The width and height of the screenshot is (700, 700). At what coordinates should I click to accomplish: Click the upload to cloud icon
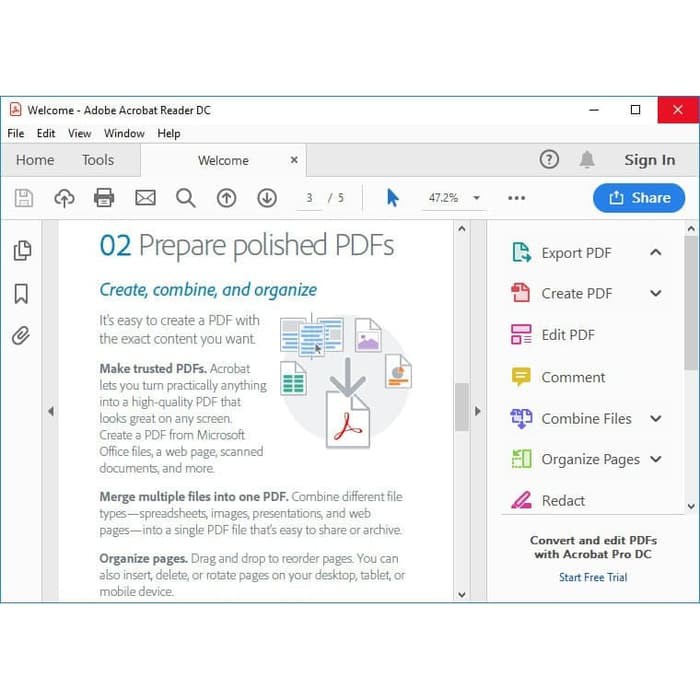64,198
